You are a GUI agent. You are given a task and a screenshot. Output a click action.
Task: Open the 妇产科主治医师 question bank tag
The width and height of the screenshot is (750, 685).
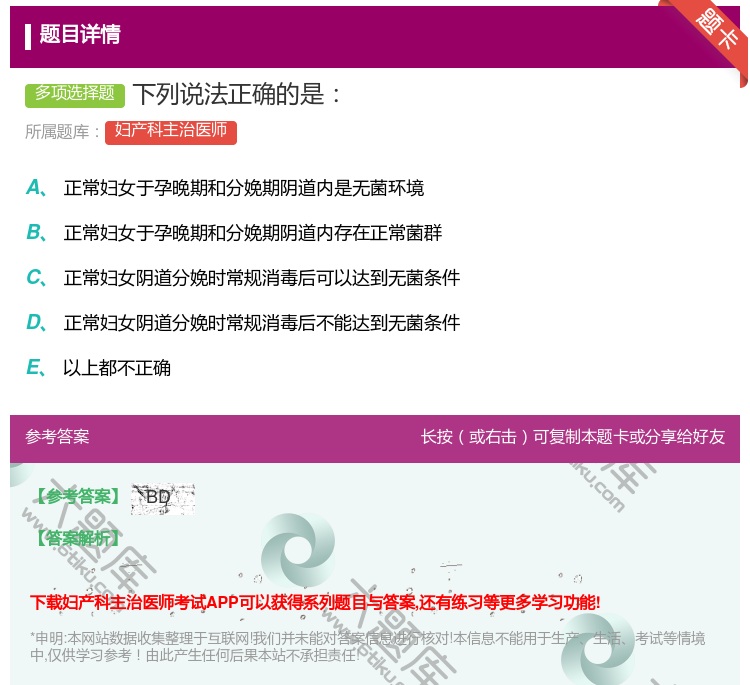click(171, 132)
